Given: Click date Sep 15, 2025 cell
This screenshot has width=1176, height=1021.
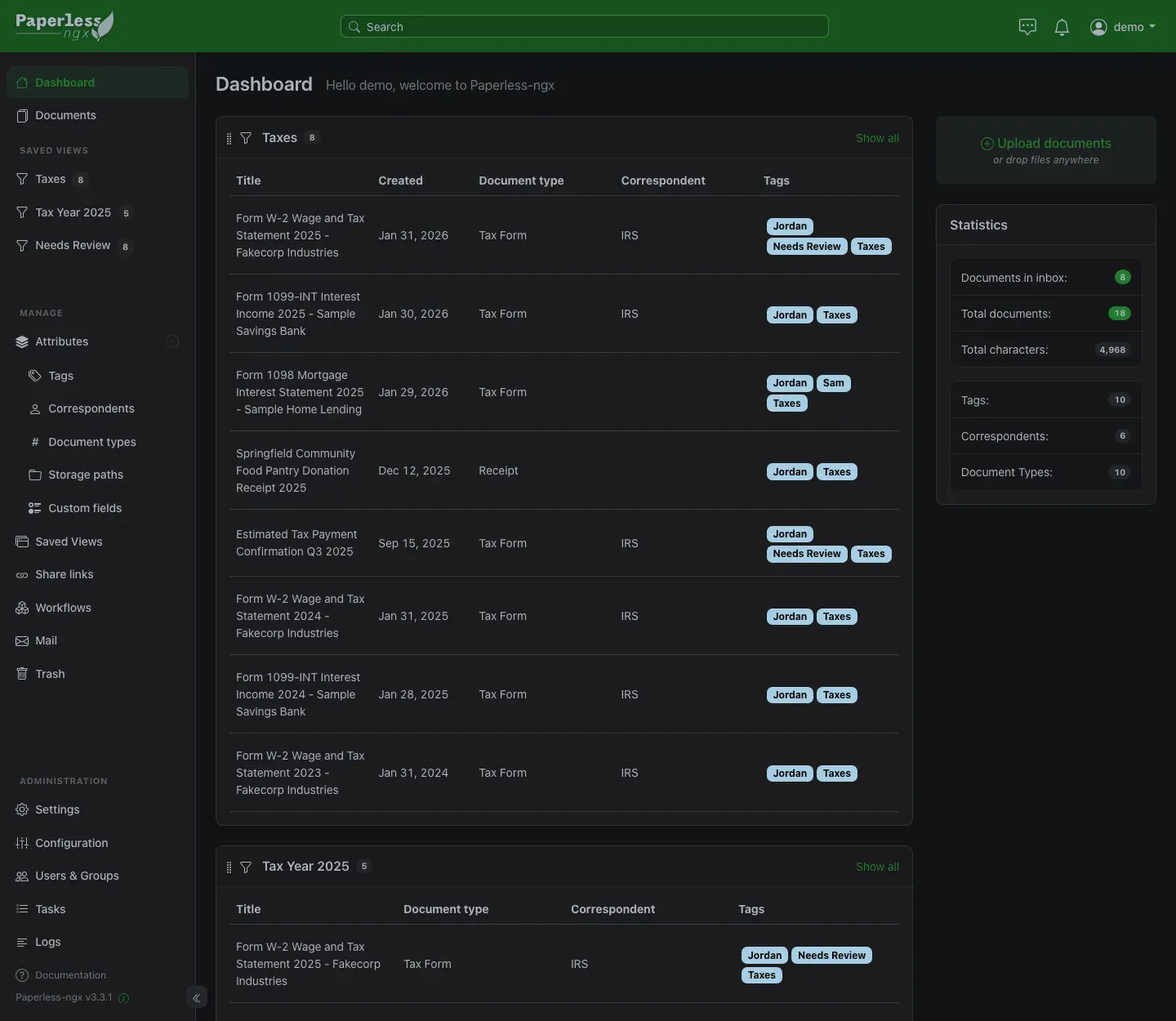Looking at the screenshot, I should click(x=414, y=543).
